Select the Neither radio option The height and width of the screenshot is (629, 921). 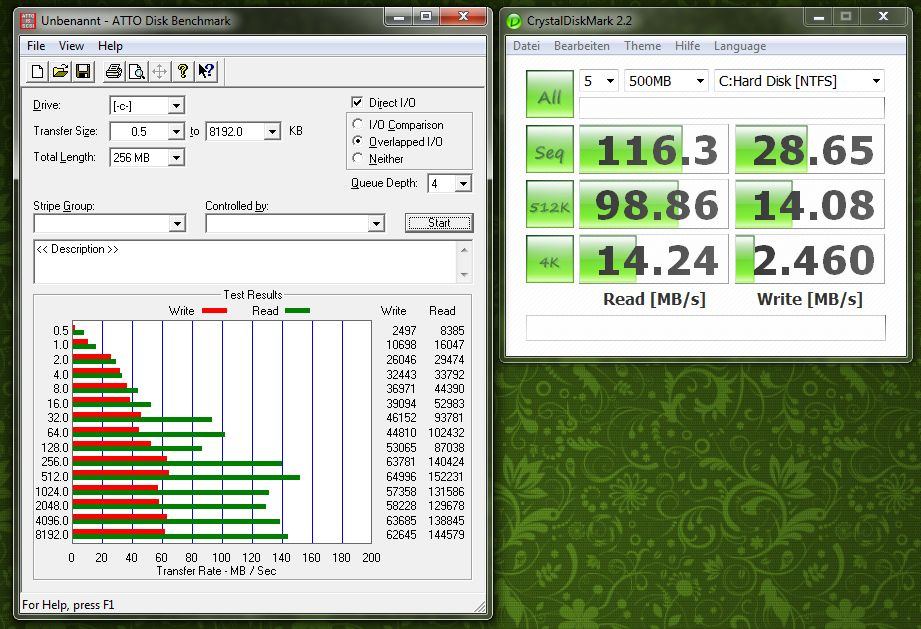[357, 158]
